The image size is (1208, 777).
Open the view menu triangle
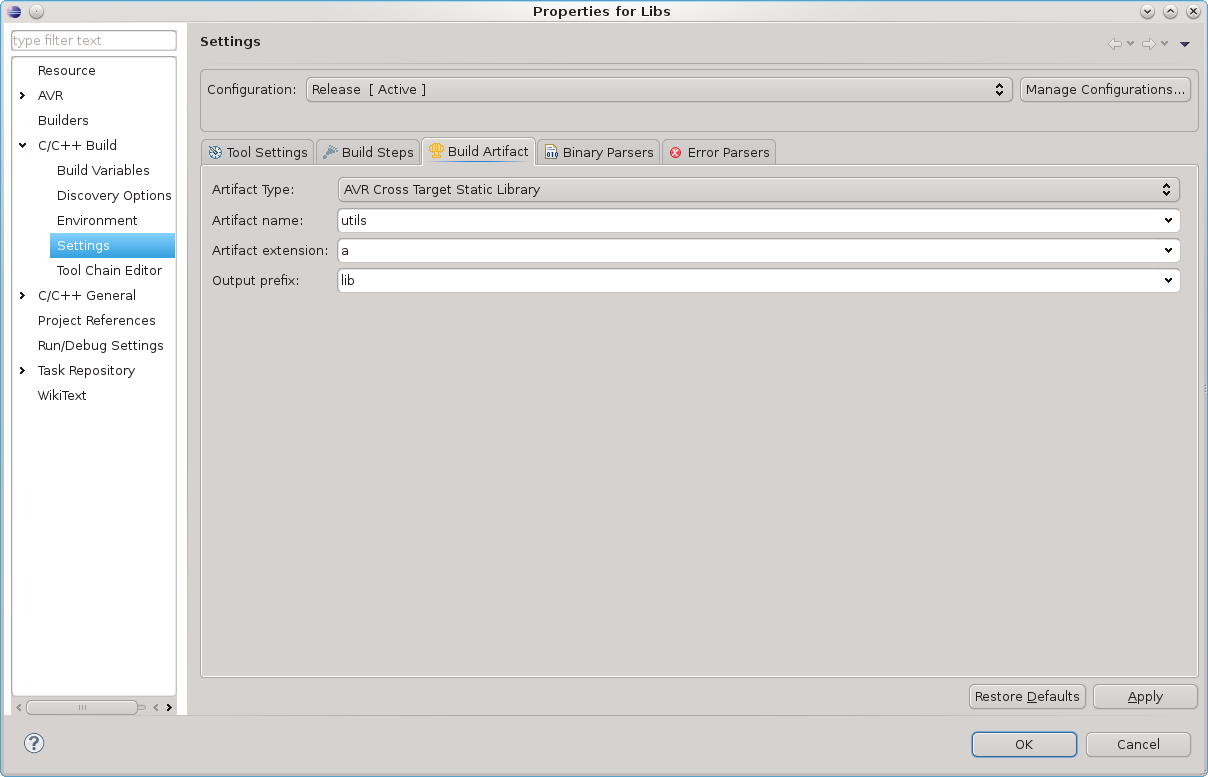[x=1184, y=44]
